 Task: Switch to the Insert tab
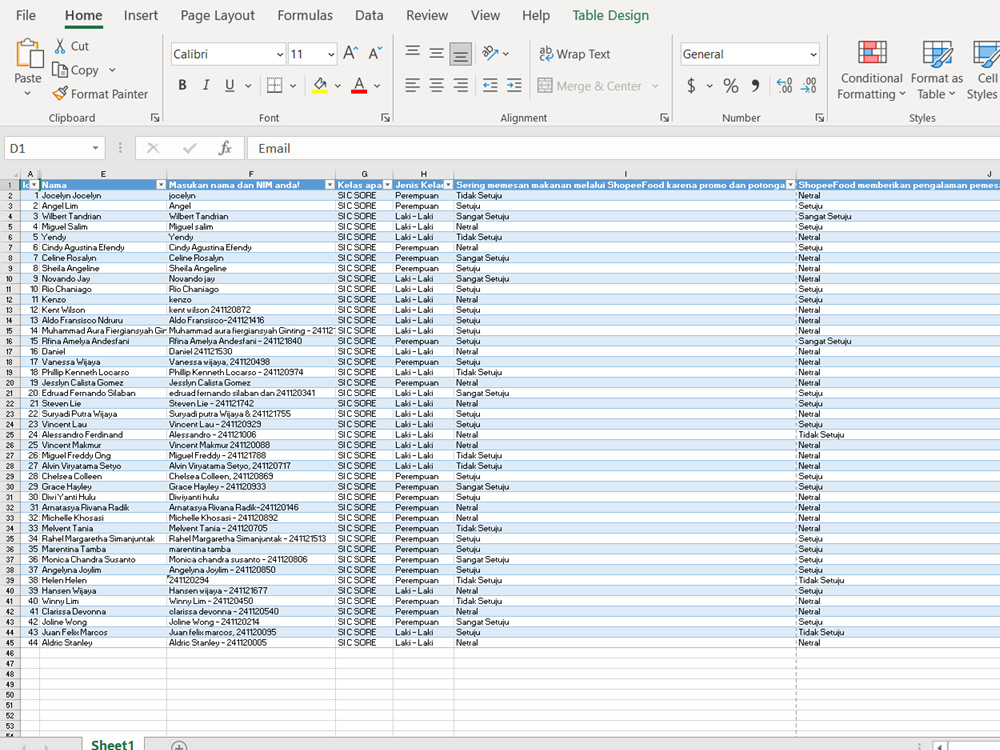[x=140, y=15]
